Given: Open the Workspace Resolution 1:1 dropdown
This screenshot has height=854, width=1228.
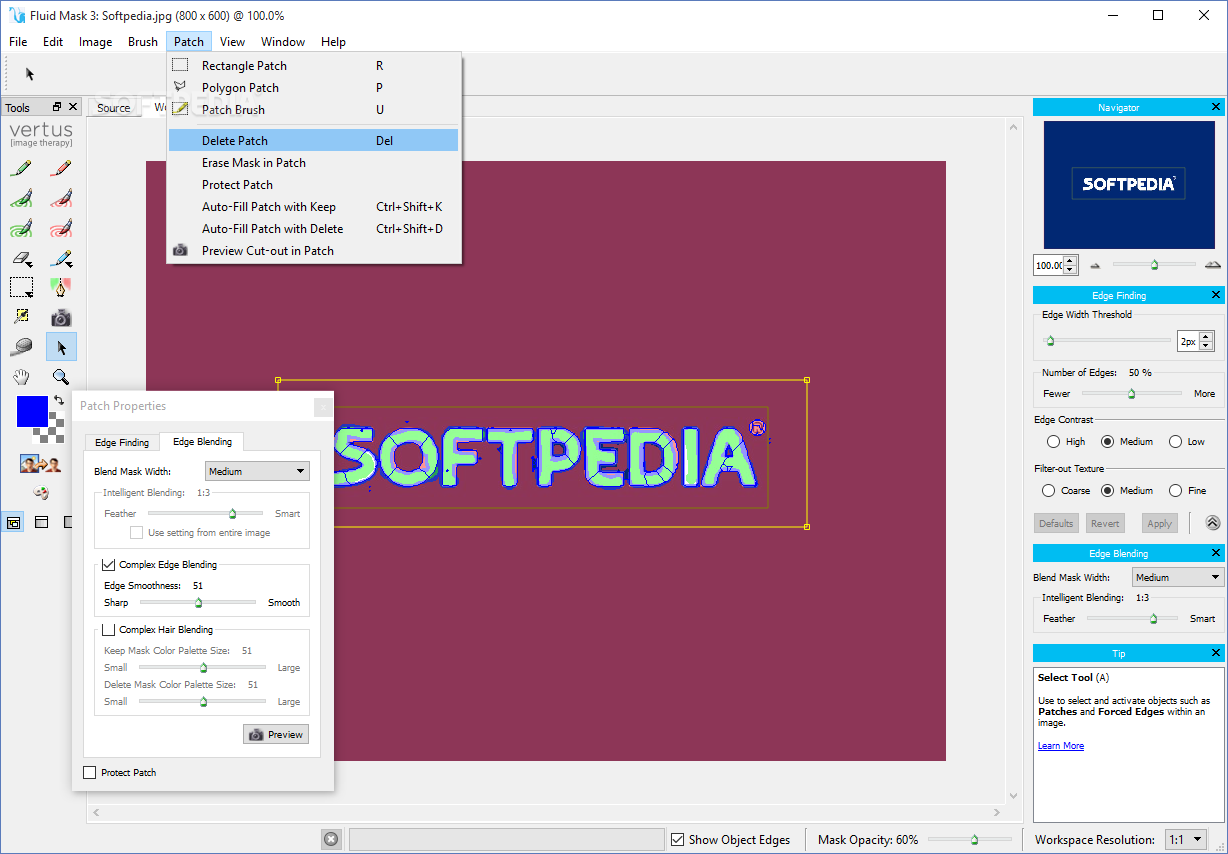Looking at the screenshot, I should tap(1185, 840).
